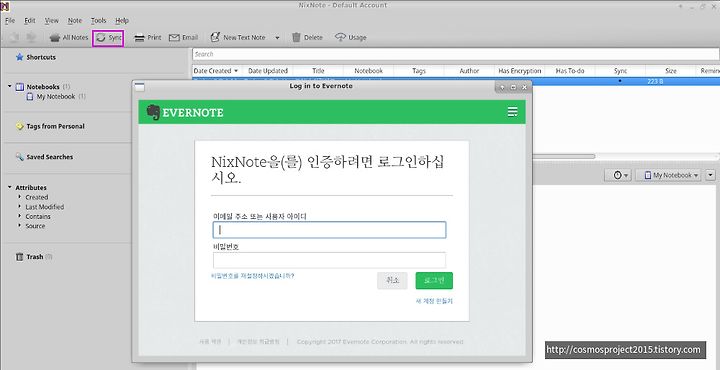This screenshot has height=370, width=720.
Task: Focus the Search field above the note list
Action: click(x=456, y=54)
